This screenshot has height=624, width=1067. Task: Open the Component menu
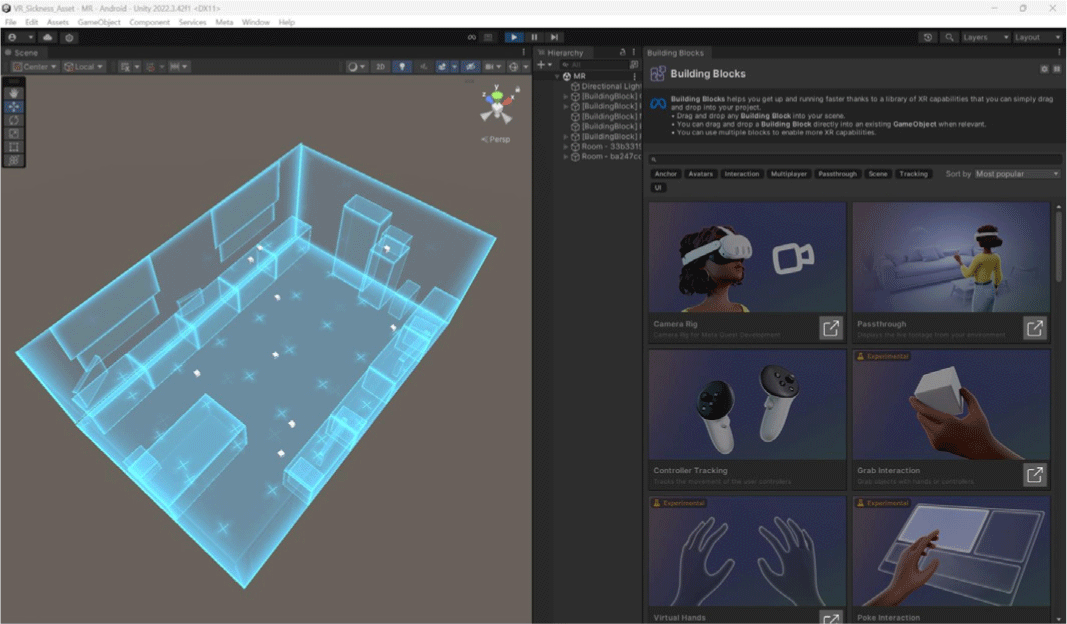(x=150, y=22)
